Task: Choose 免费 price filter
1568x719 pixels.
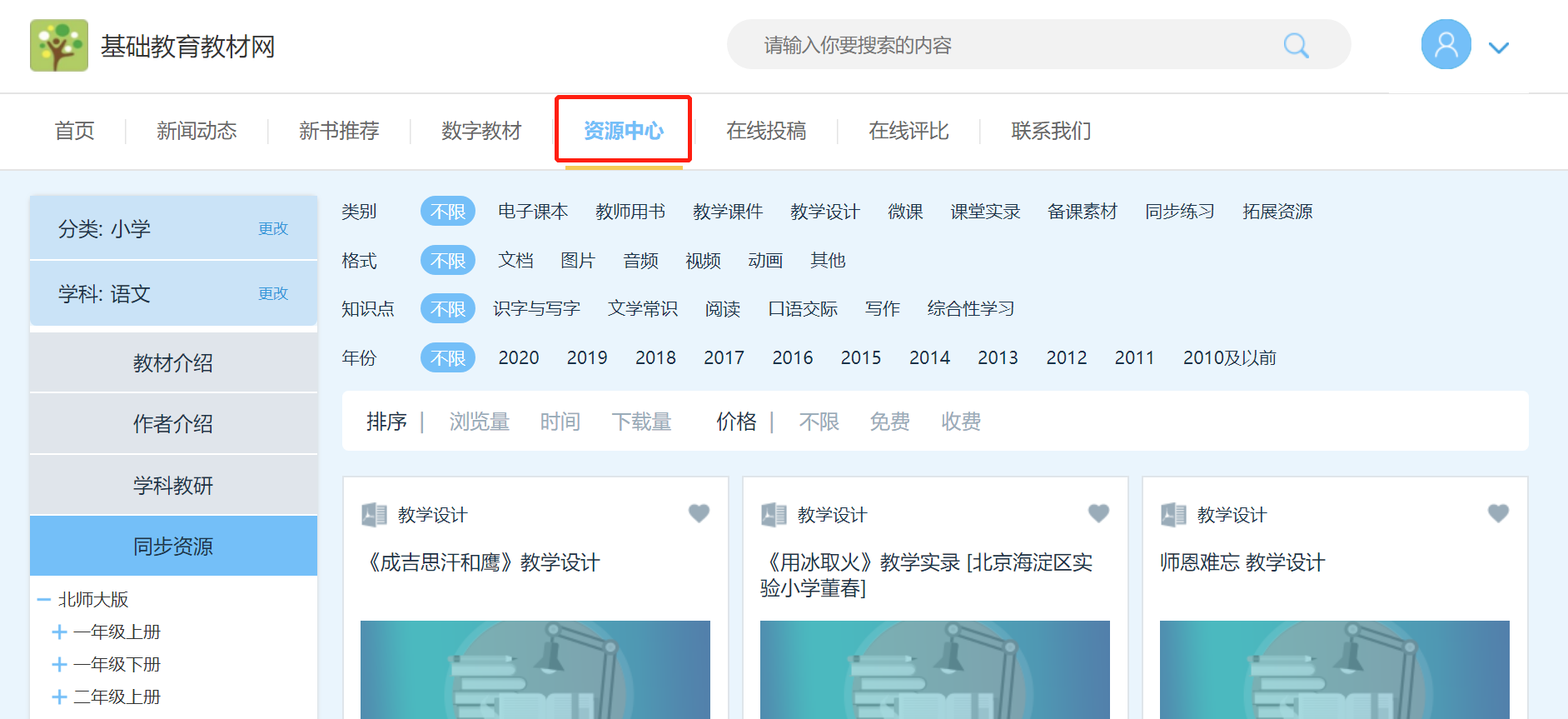Action: coord(889,422)
